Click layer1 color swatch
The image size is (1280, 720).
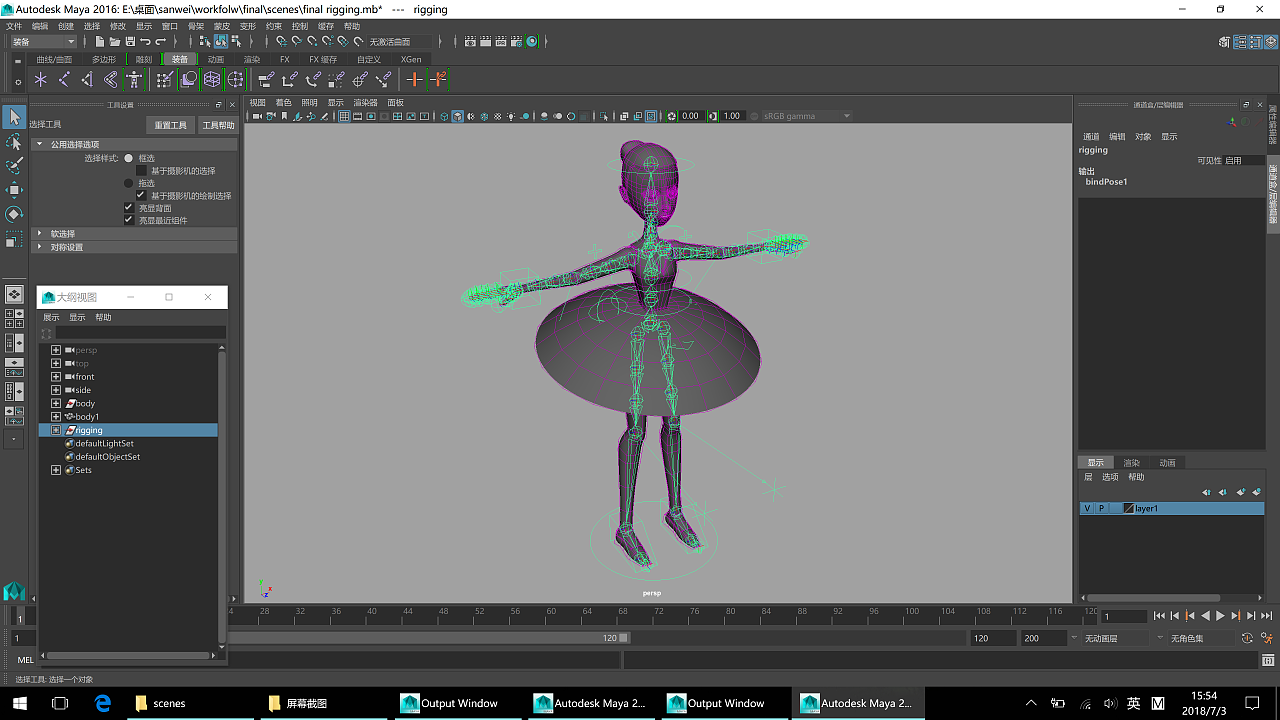pos(1129,508)
